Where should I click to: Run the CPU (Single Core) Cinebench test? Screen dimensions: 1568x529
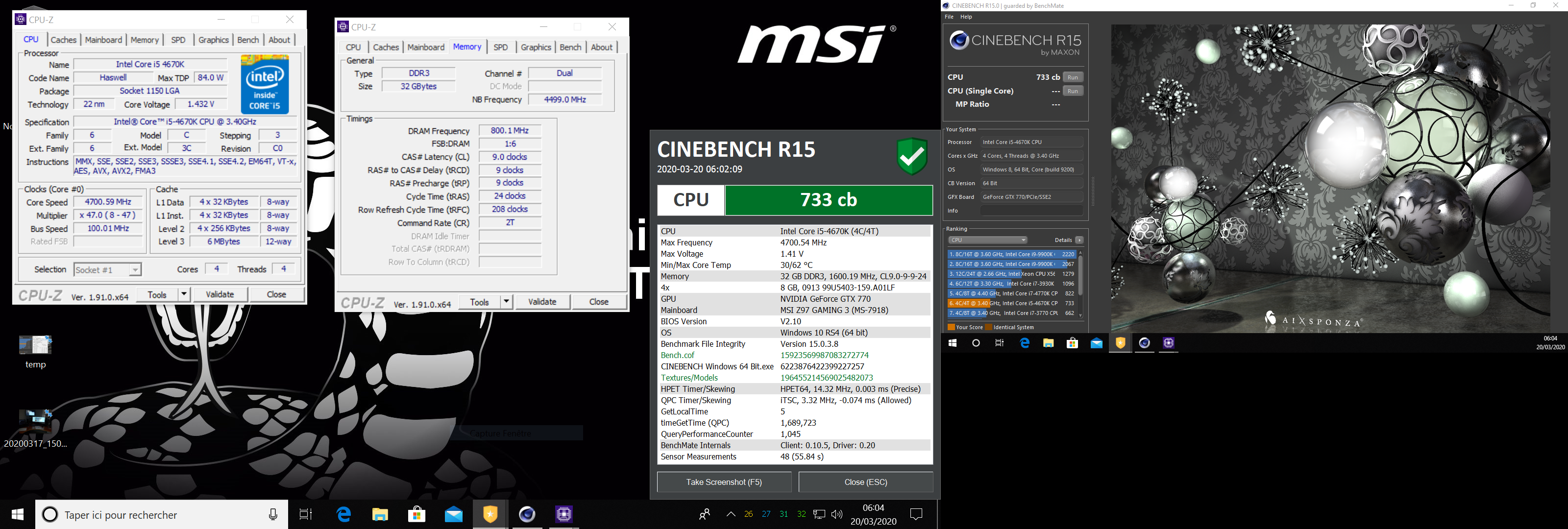1073,91
